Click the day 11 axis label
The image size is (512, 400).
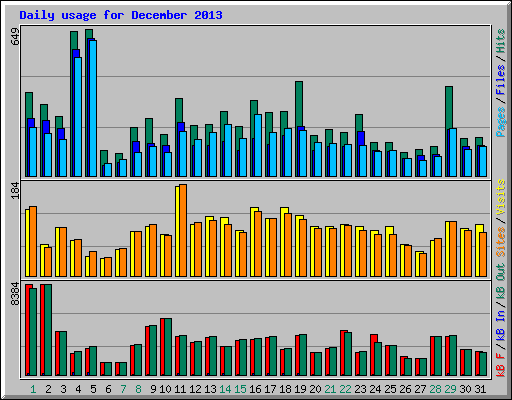point(180,389)
